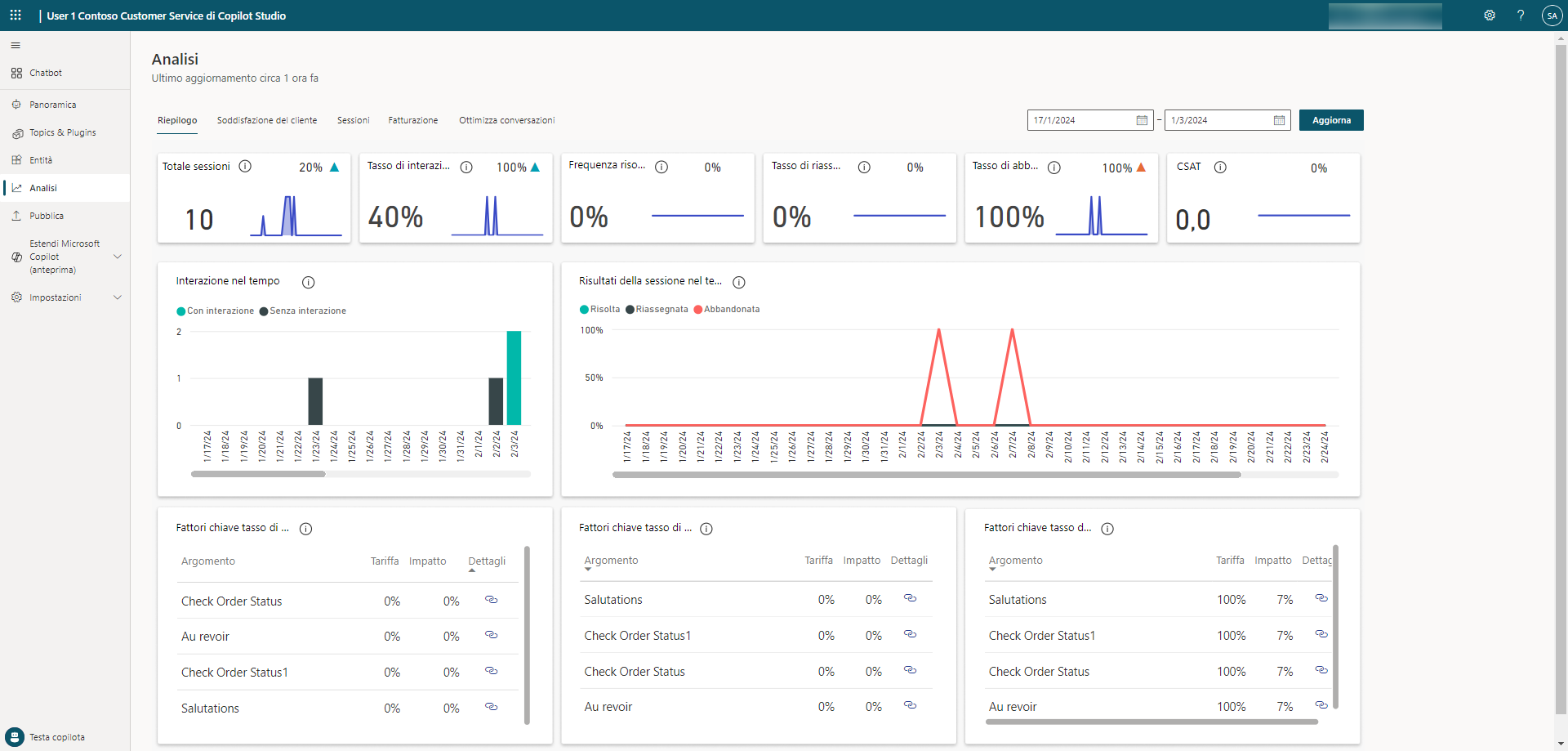
Task: Show info for first Fattori chiave table
Action: point(305,529)
